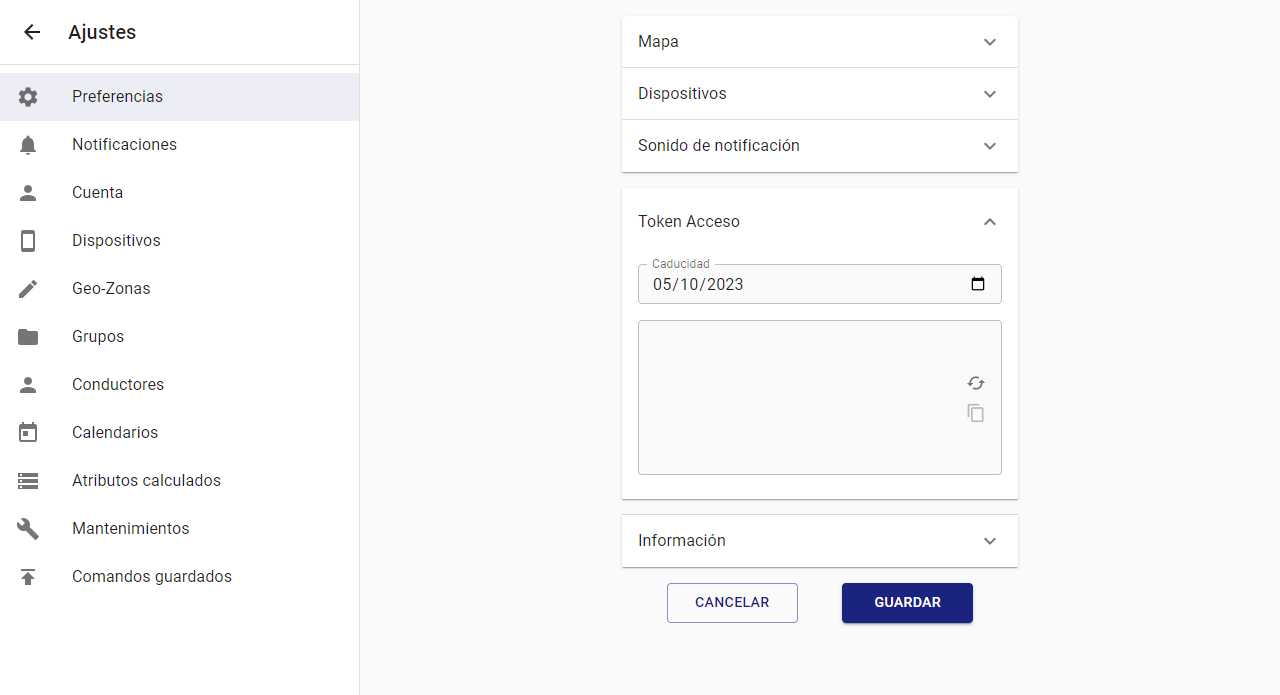Select Dispositivos in the sidebar menu
This screenshot has width=1280, height=695.
coord(180,241)
